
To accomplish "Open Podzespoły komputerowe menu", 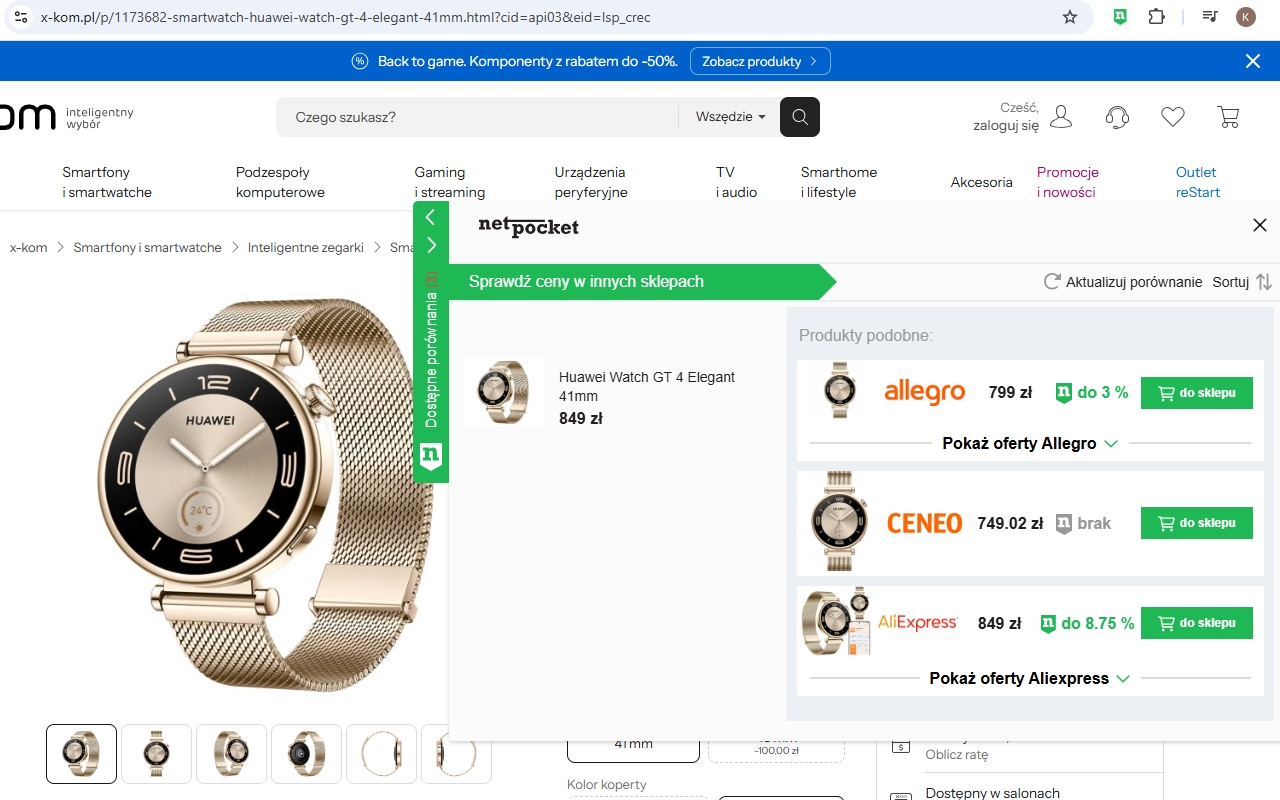I will click(280, 182).
